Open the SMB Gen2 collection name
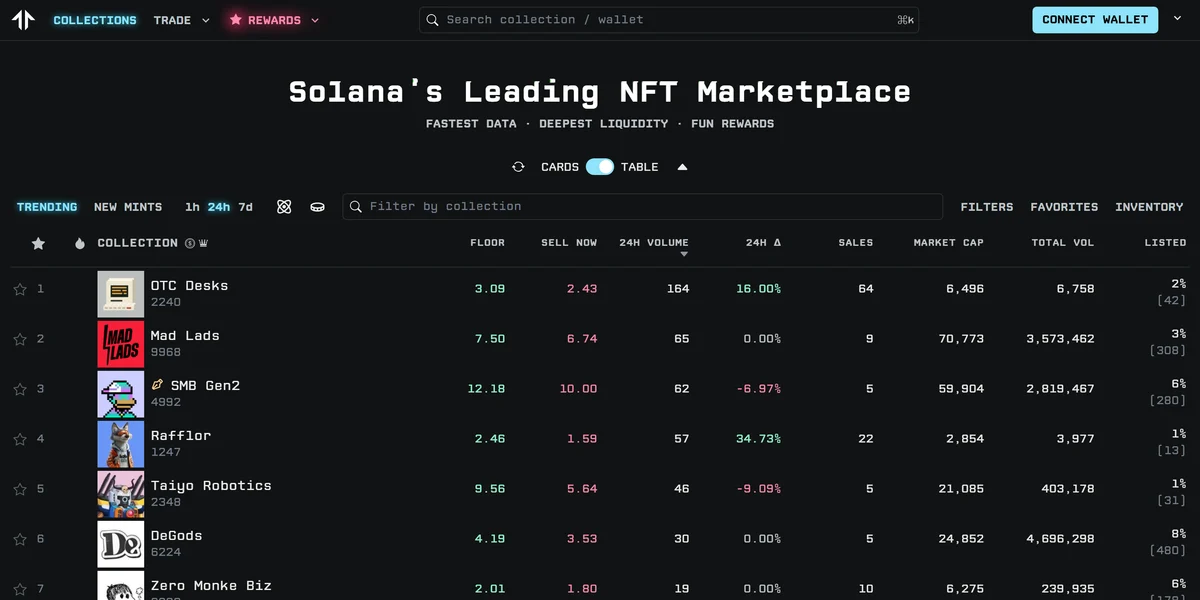 205,386
